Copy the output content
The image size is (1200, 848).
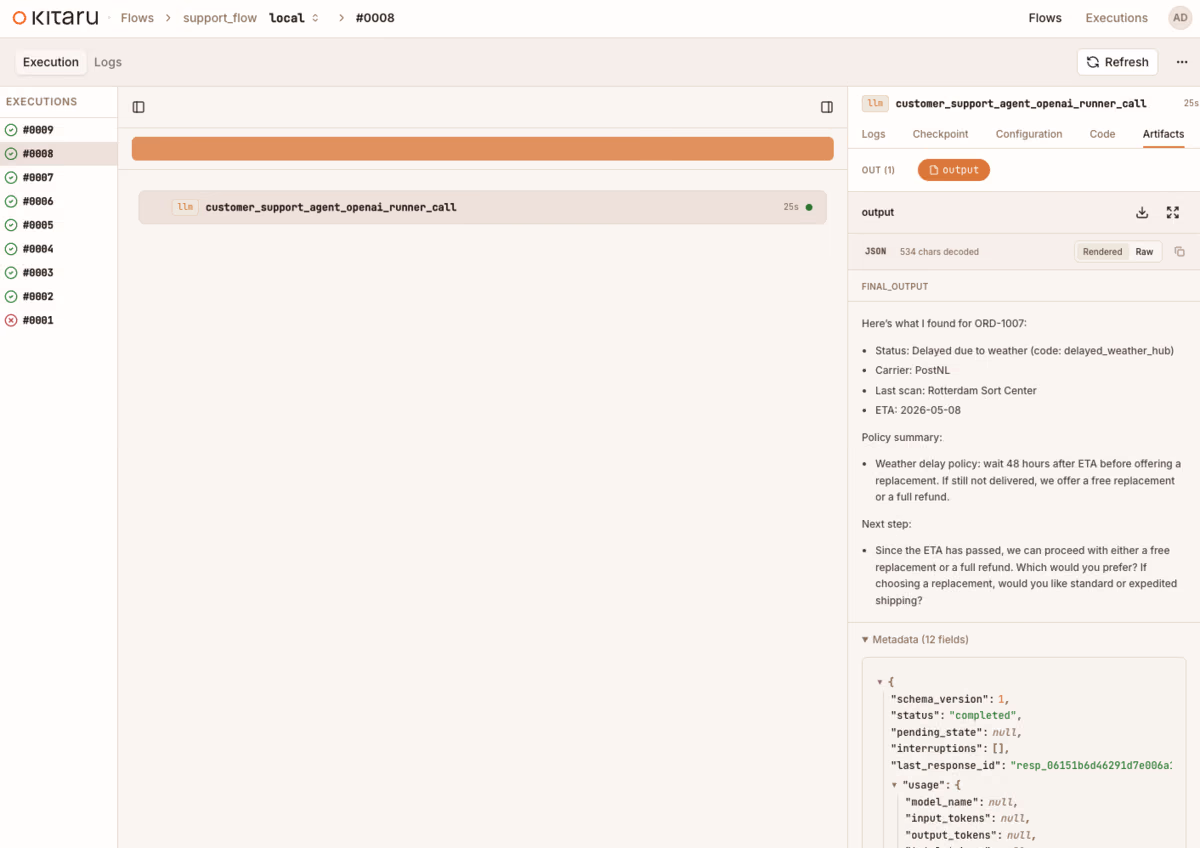tap(1179, 252)
